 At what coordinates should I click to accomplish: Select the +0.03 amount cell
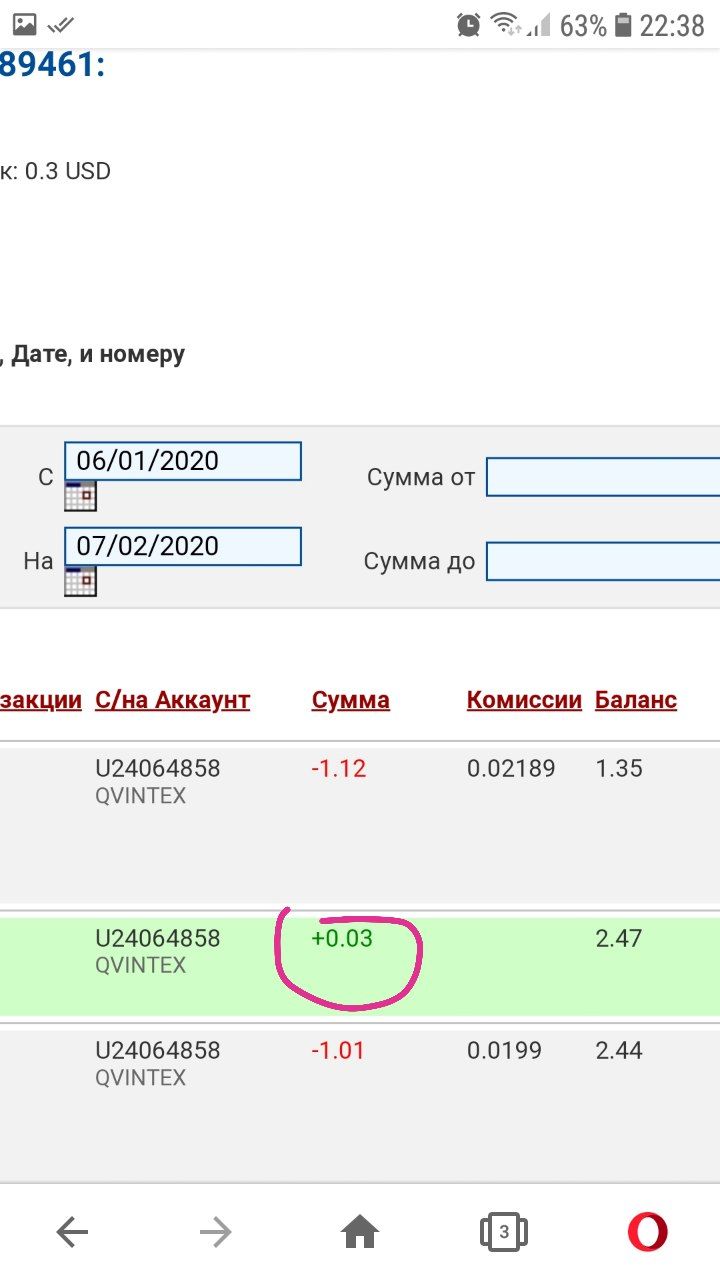[x=342, y=938]
